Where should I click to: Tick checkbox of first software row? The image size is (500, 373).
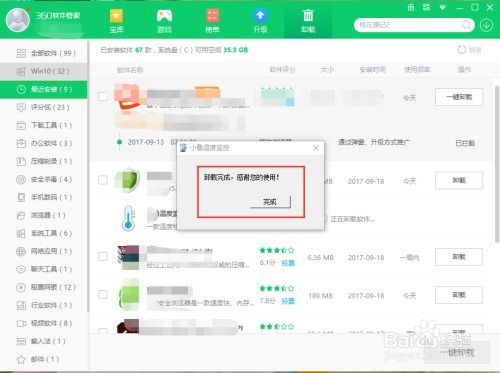(103, 97)
